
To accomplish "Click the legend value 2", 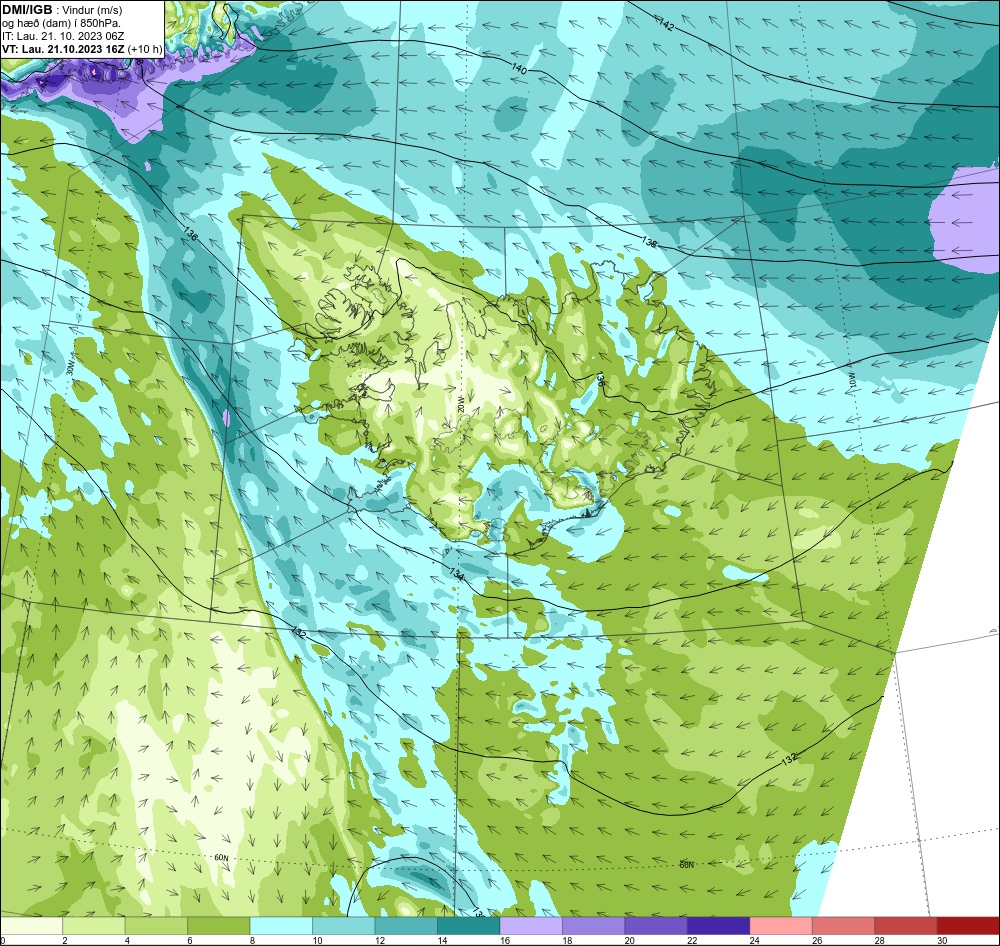I will 65,940.
